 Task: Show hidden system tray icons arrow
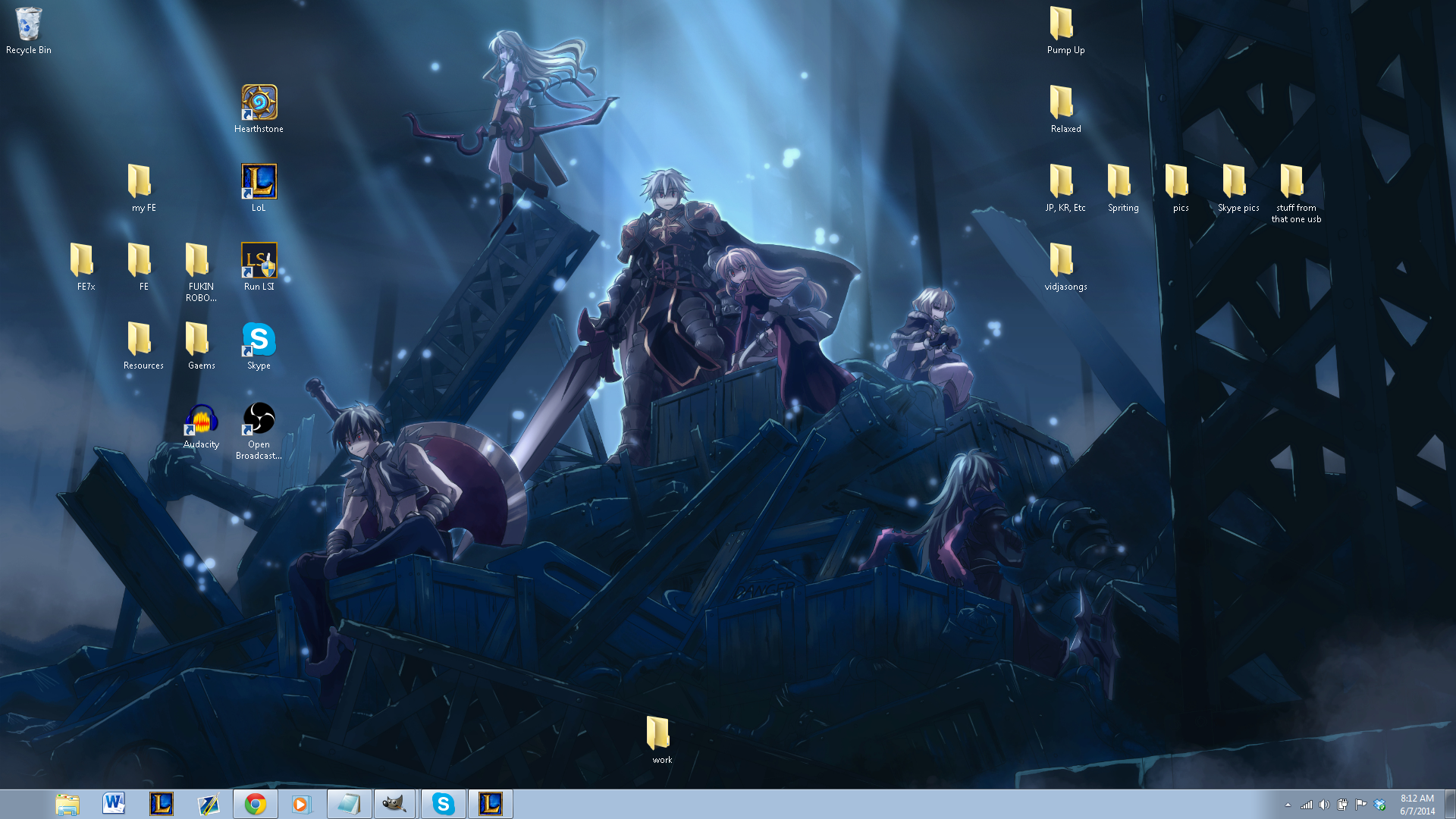1288,805
